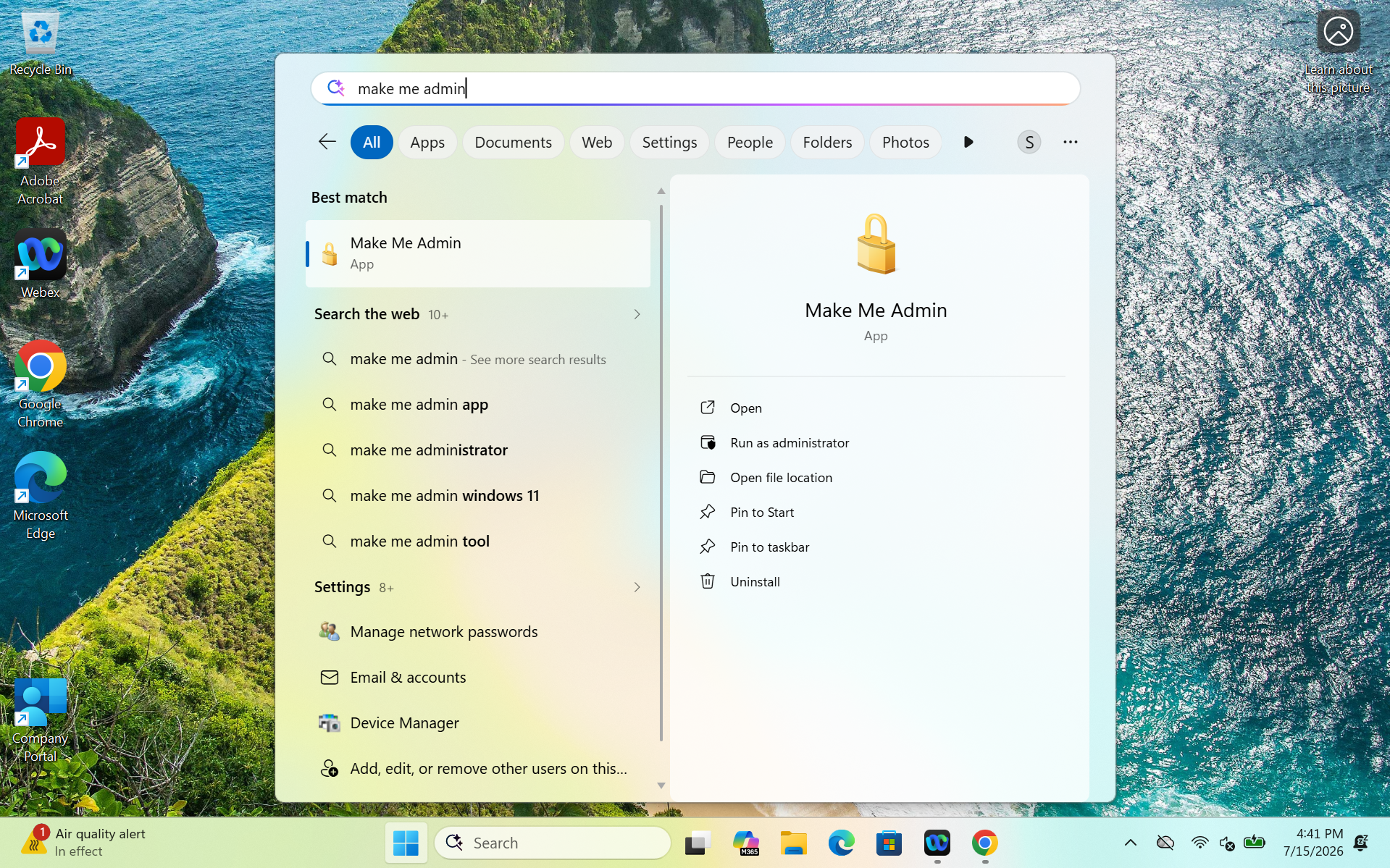Screen dimensions: 1390x868
Task: Open the three-dot options menu
Action: coord(1070,142)
